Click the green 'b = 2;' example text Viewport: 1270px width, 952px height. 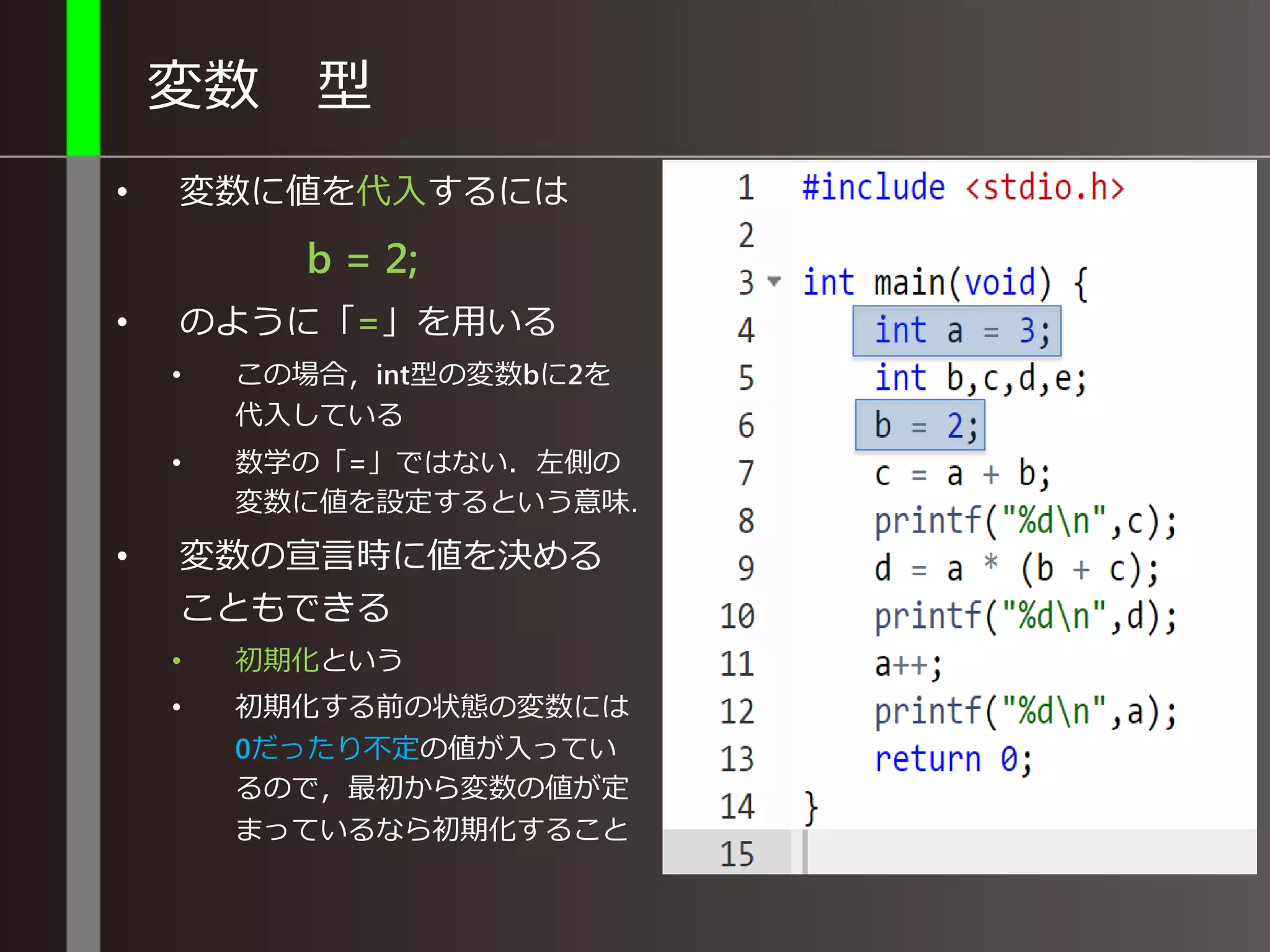coord(363,258)
